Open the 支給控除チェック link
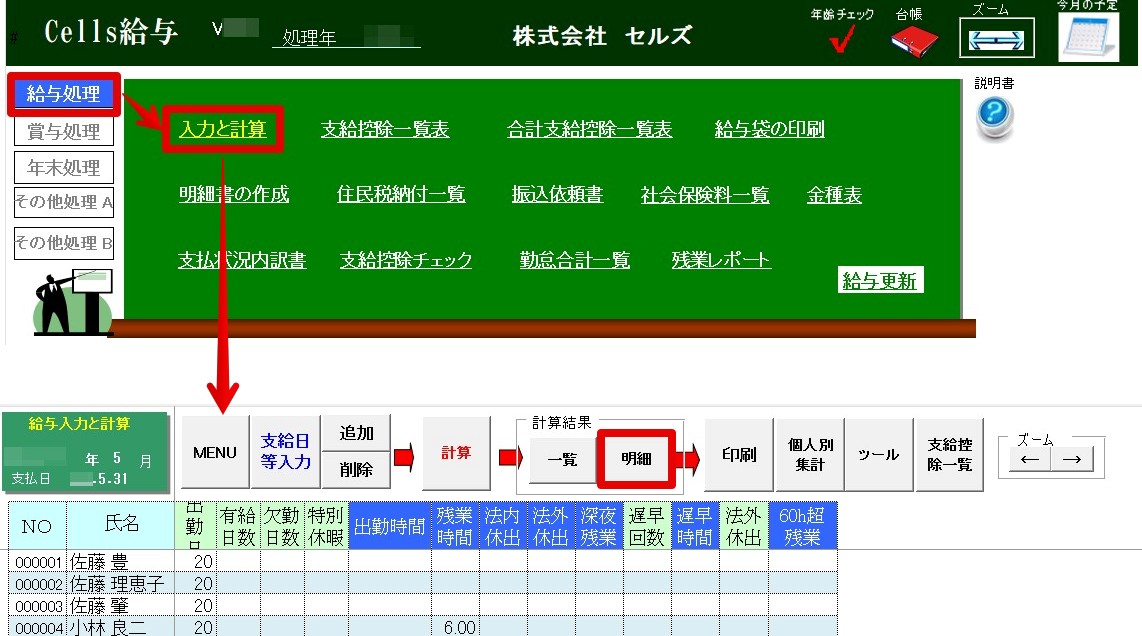 point(406,260)
